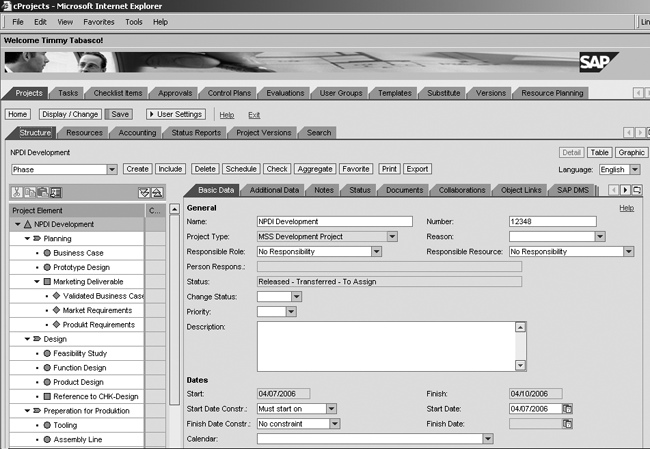Viewport: 650px width, 449px height.
Task: Click the Produkt Requirements diamond icon
Action: (57, 325)
